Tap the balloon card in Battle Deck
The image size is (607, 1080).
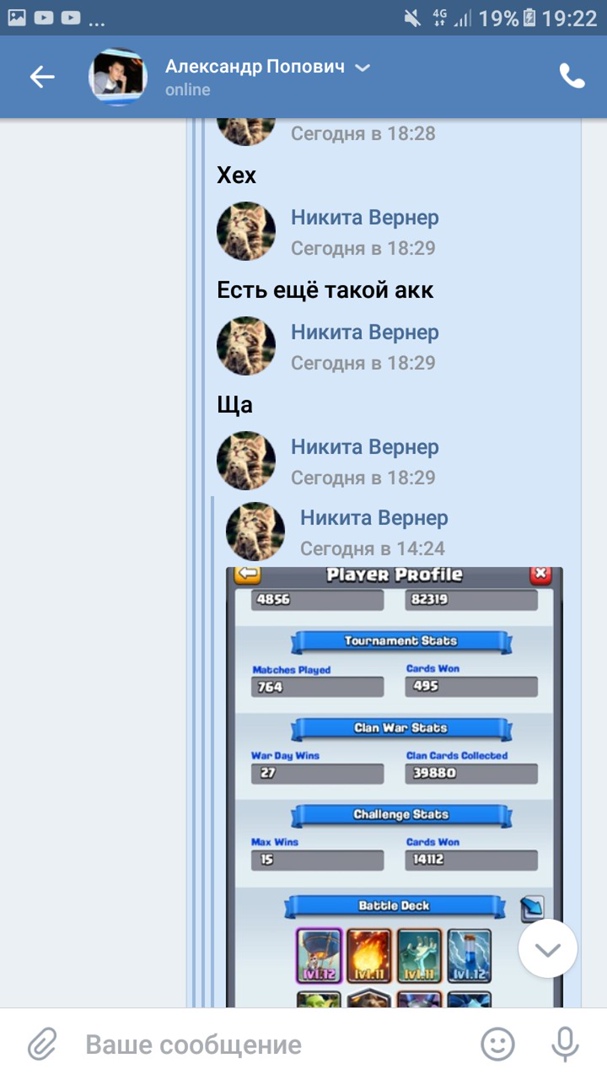(319, 955)
